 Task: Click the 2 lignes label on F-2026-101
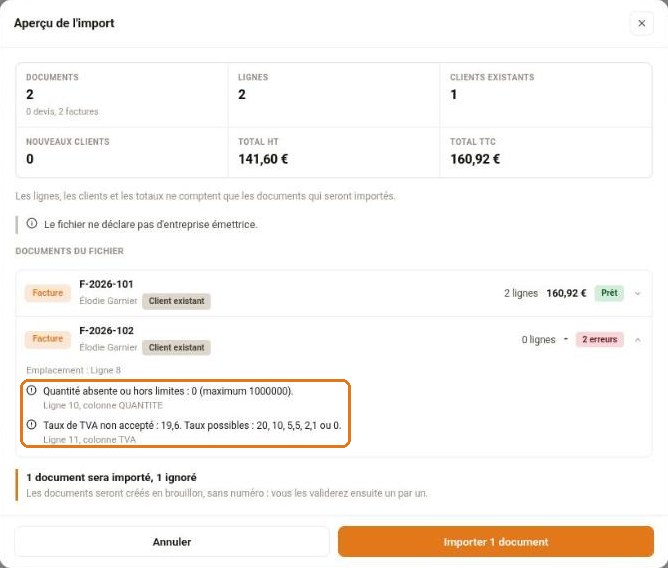(x=521, y=293)
